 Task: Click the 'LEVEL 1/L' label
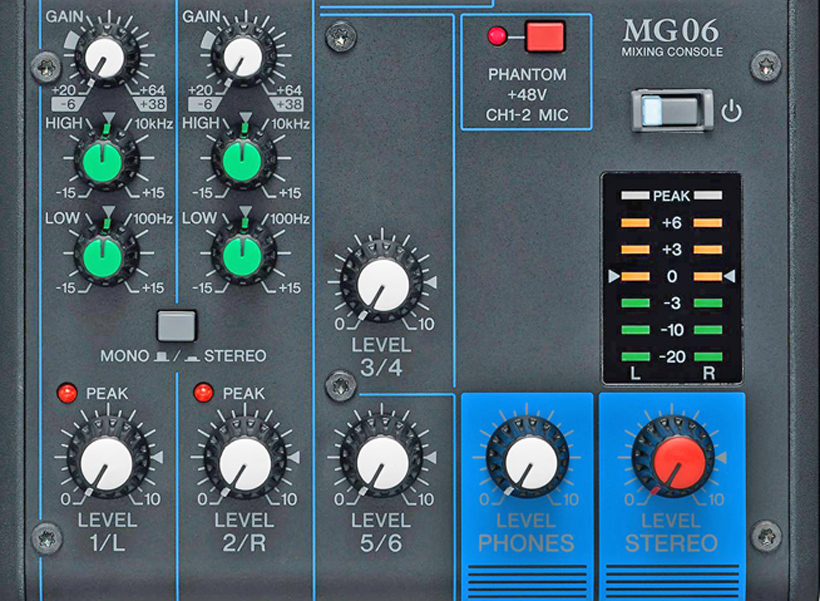108,532
